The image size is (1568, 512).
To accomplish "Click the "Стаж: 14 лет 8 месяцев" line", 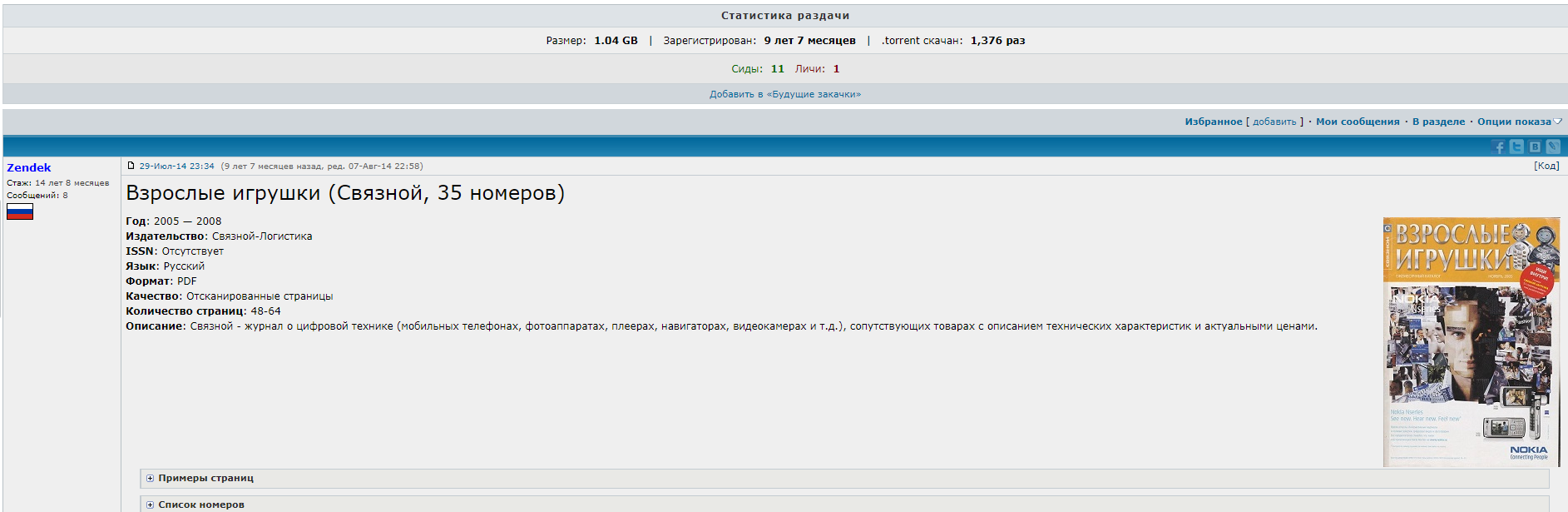I will [x=58, y=183].
